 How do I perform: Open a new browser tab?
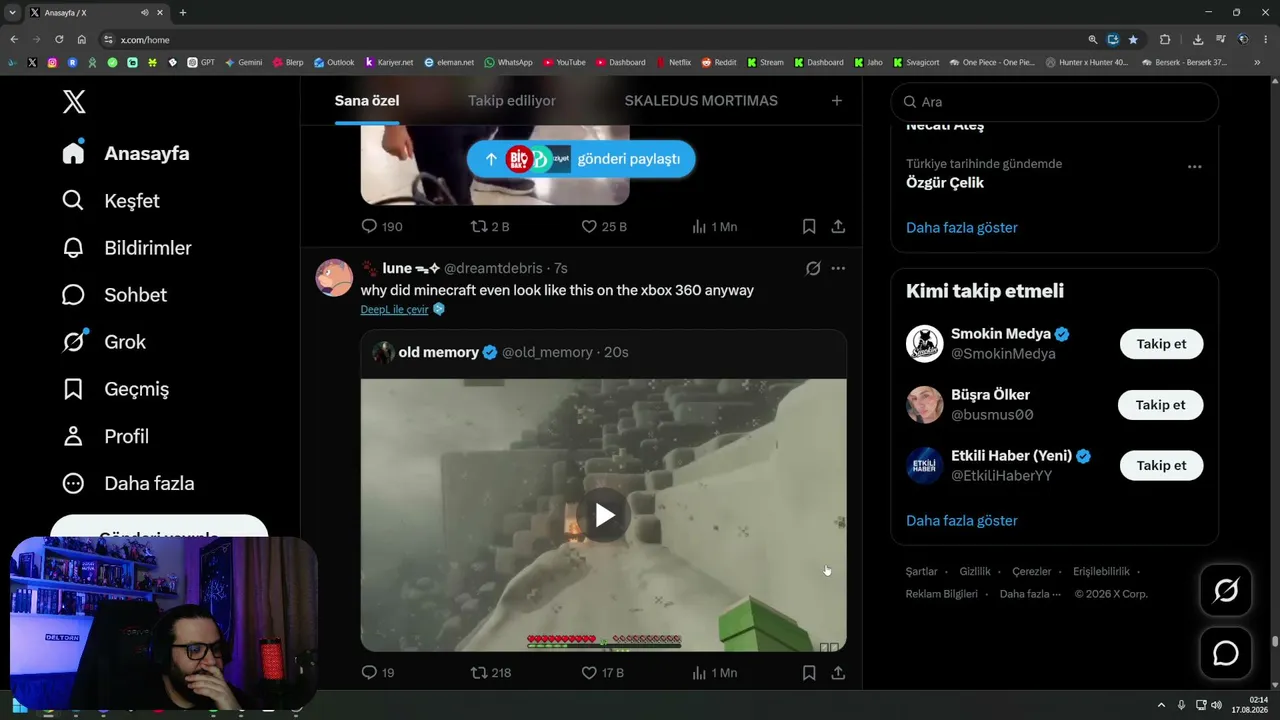(x=182, y=13)
